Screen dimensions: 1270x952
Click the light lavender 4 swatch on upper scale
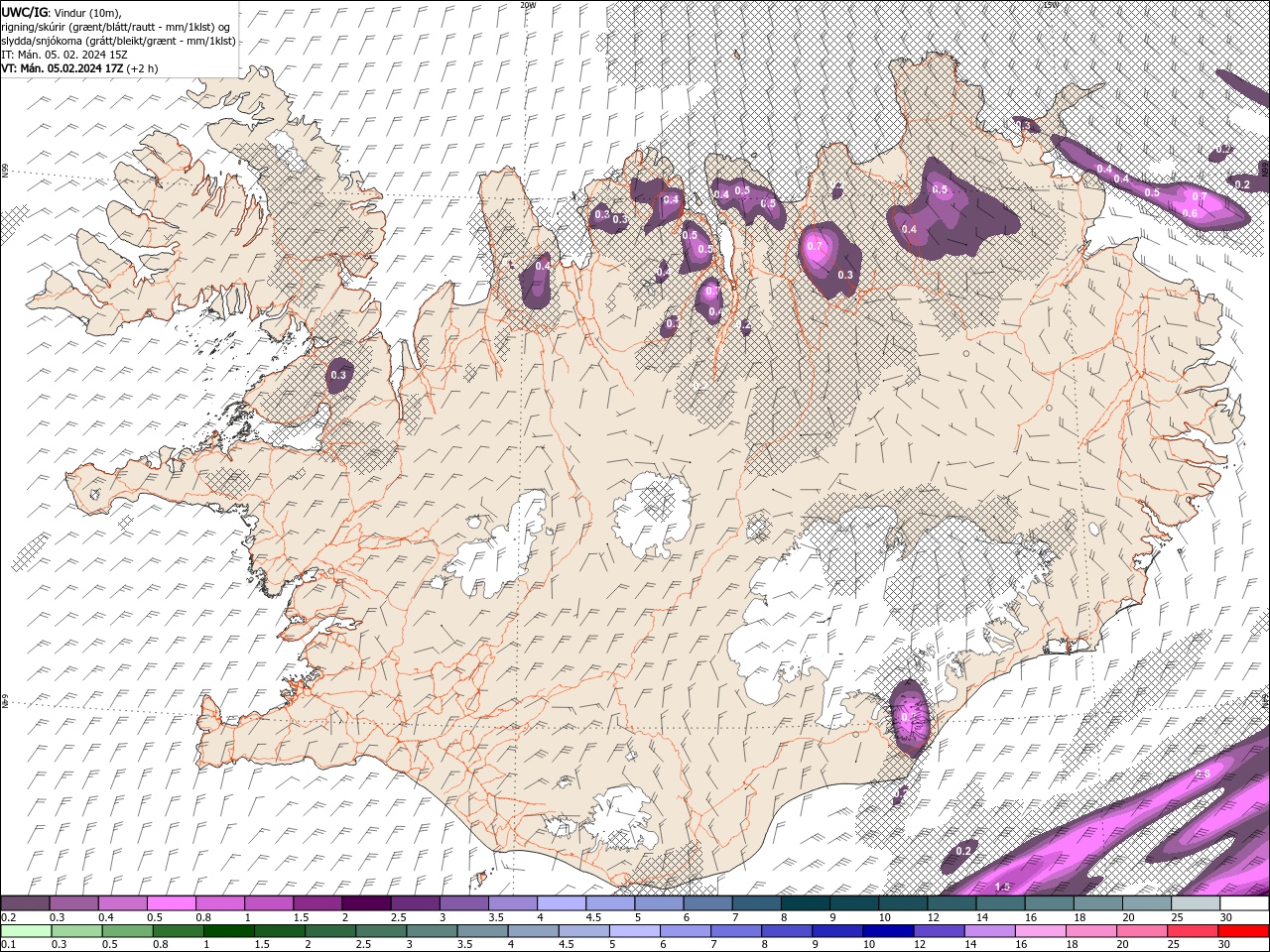(561, 903)
